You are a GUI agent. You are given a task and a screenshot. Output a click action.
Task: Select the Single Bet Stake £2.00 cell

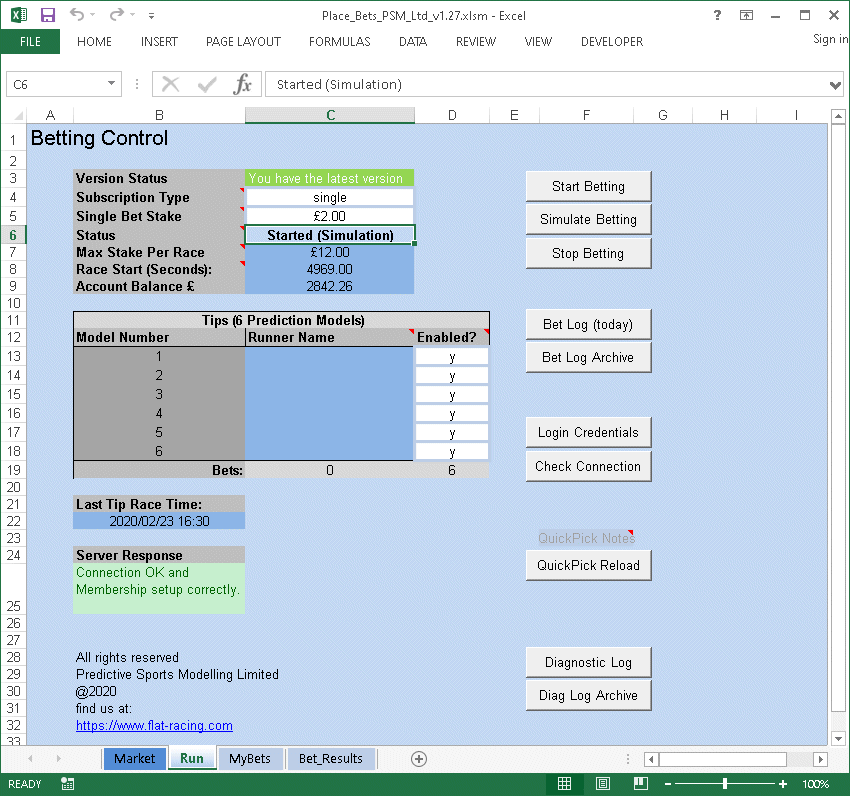(x=329, y=216)
